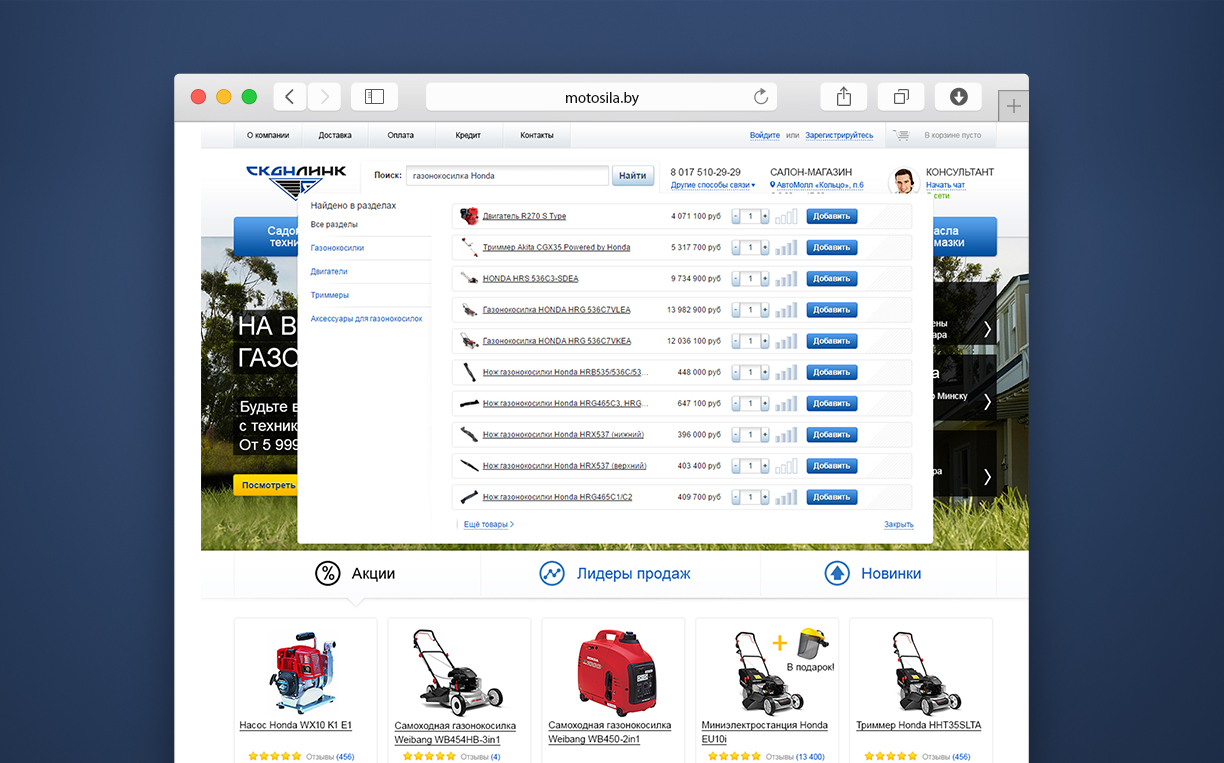1224x763 pixels.
Task: Add Триммер Akita CGX35 to cart
Action: 832,247
